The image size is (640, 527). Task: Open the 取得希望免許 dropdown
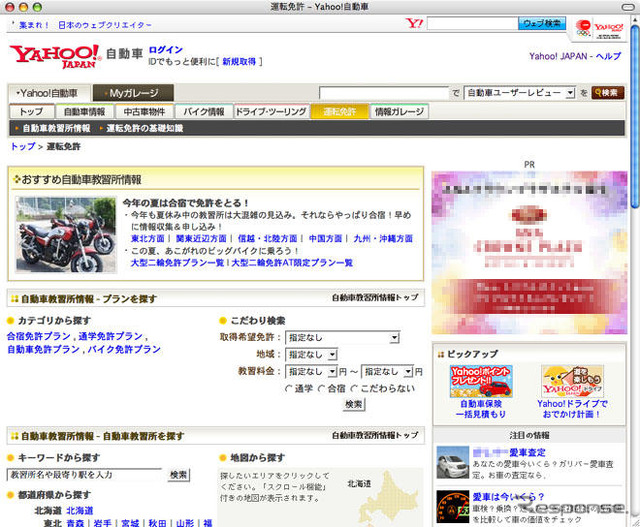[342, 338]
